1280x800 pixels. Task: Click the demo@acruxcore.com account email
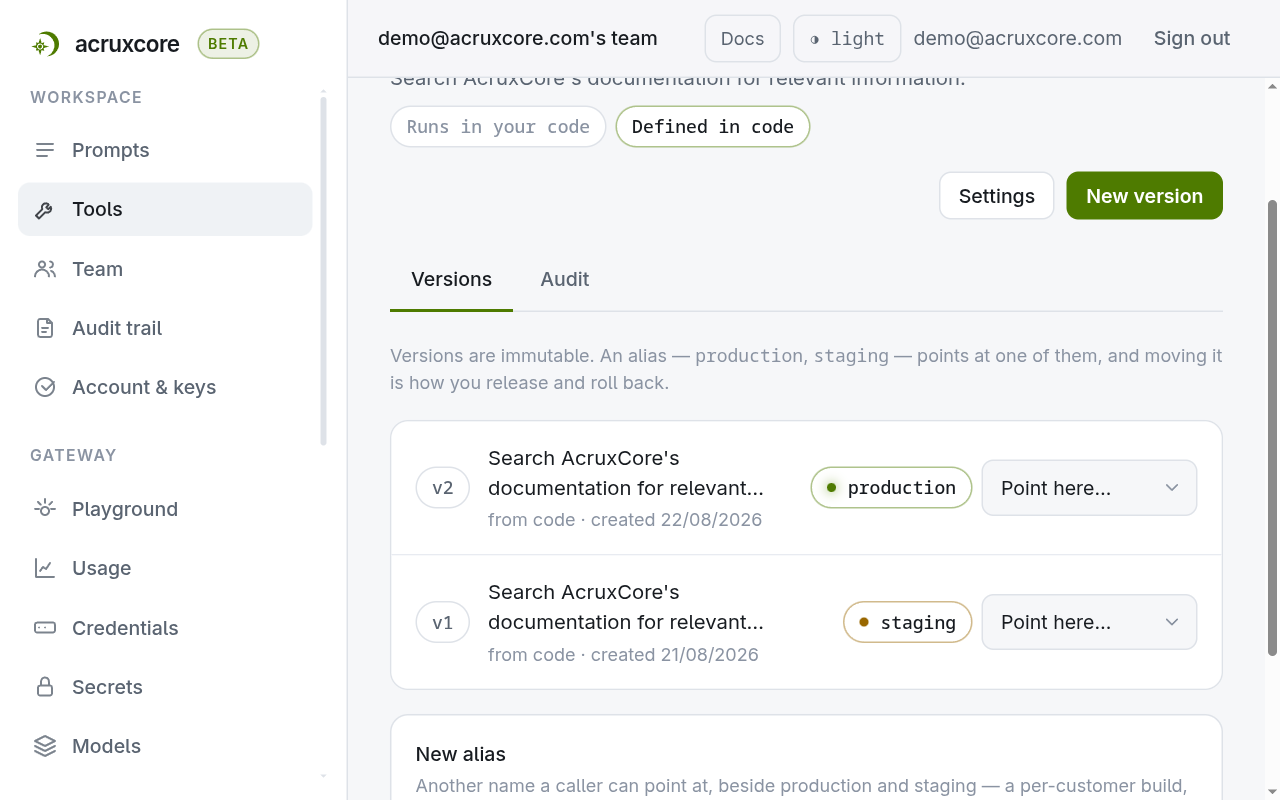pyautogui.click(x=1017, y=39)
